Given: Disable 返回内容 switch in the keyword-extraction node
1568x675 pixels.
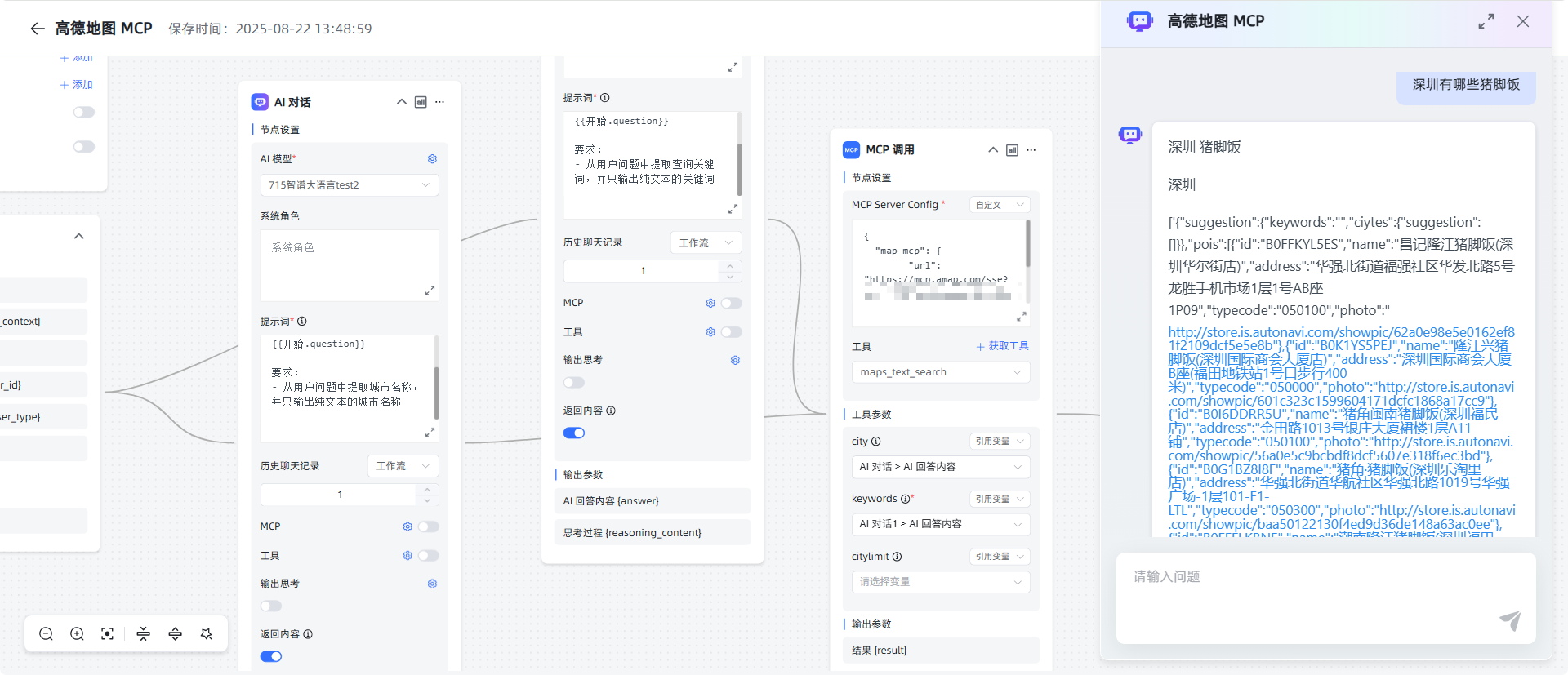Looking at the screenshot, I should point(574,433).
